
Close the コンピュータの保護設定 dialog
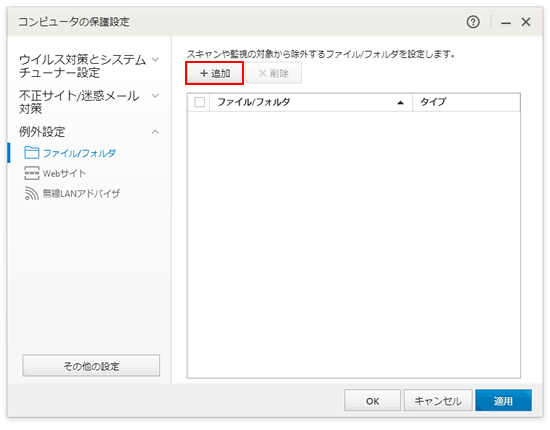(526, 22)
